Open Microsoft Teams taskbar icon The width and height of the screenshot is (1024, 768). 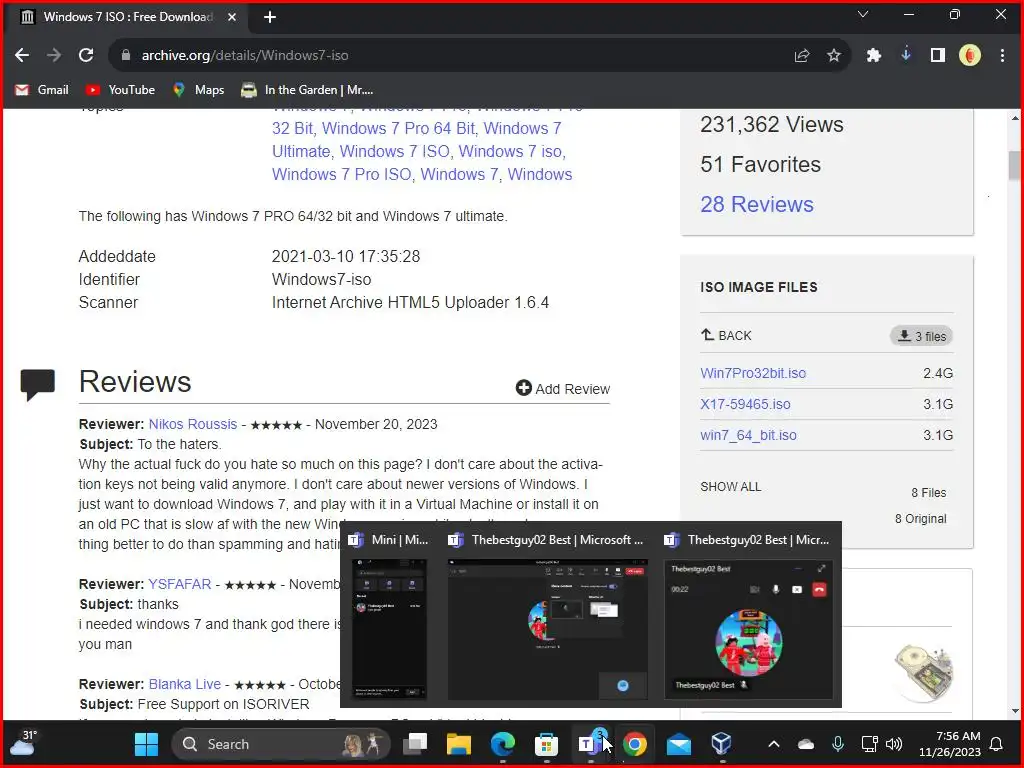pos(590,744)
